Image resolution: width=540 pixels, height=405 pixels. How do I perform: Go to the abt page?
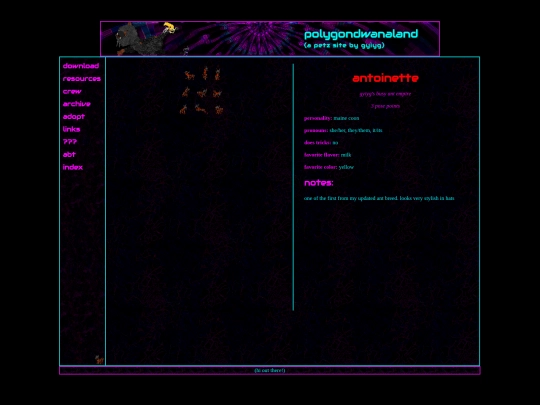coord(69,154)
